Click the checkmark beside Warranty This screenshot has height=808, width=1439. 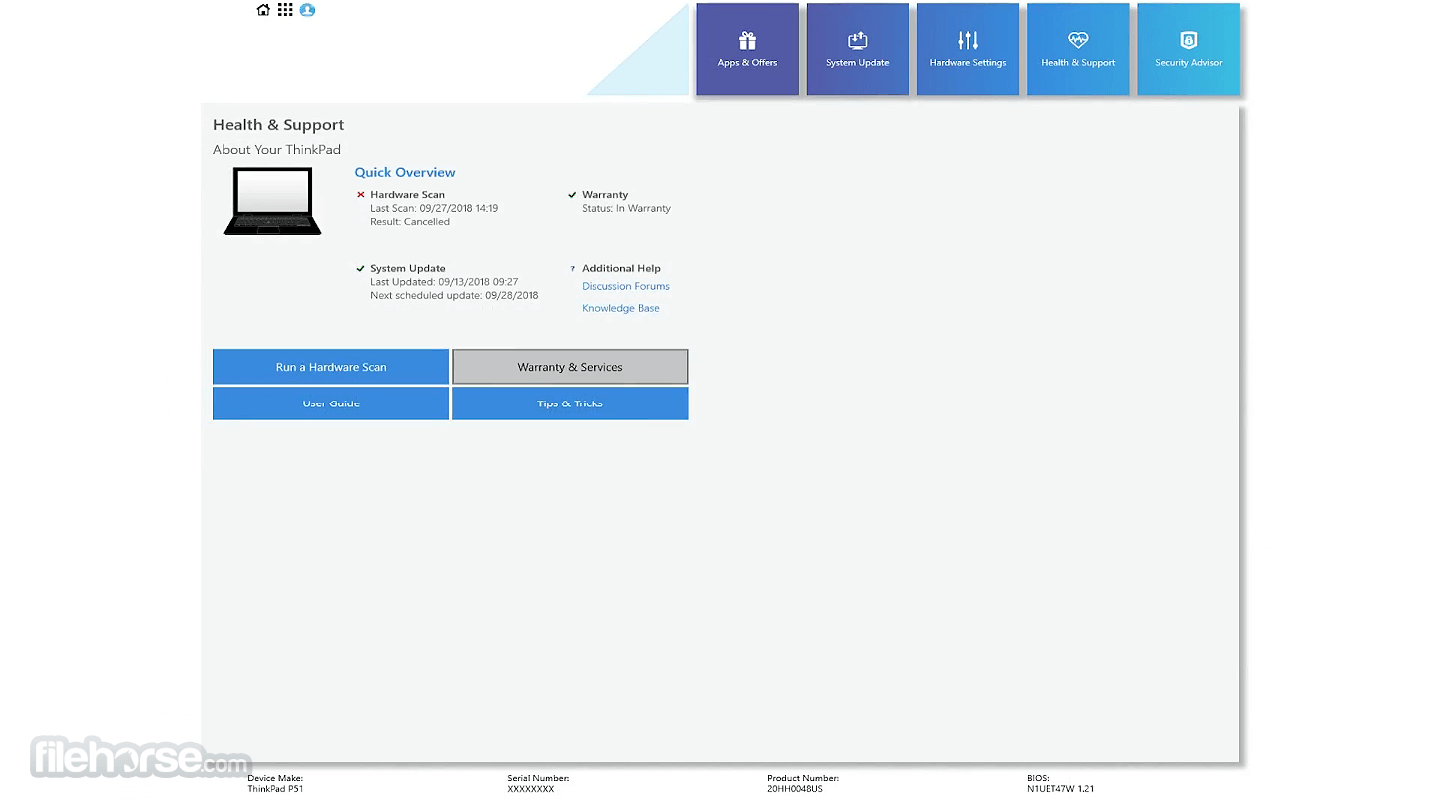click(x=573, y=195)
